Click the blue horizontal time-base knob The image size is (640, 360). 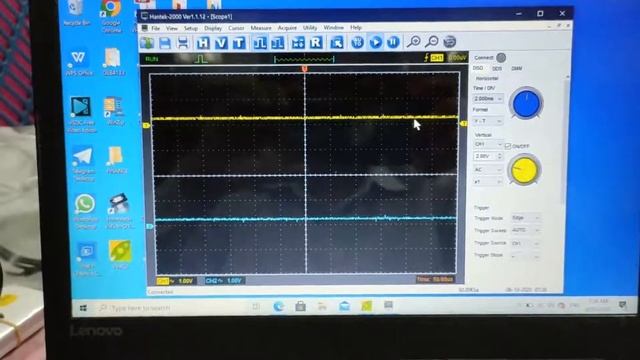click(x=526, y=104)
